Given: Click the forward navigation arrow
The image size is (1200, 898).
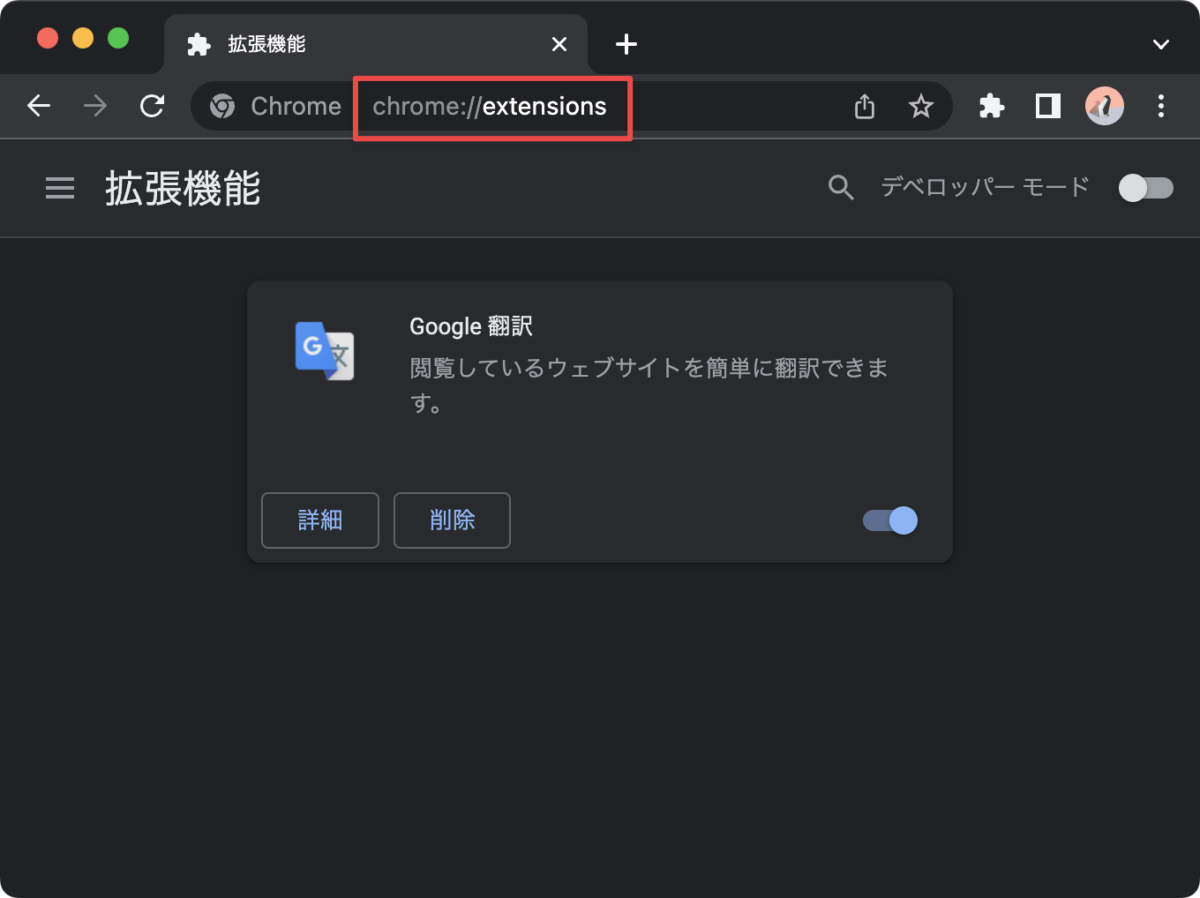Looking at the screenshot, I should click(x=95, y=106).
